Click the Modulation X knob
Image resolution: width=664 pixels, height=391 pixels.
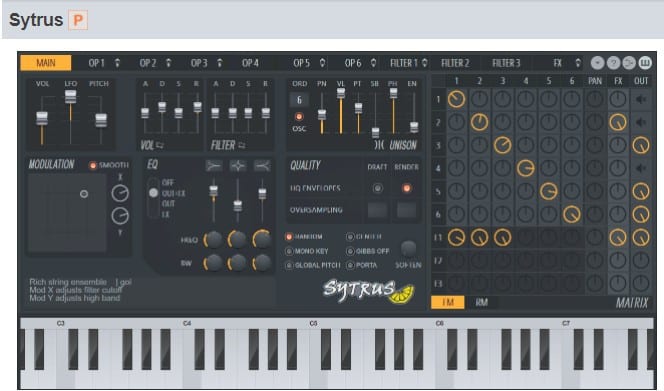[x=120, y=193]
